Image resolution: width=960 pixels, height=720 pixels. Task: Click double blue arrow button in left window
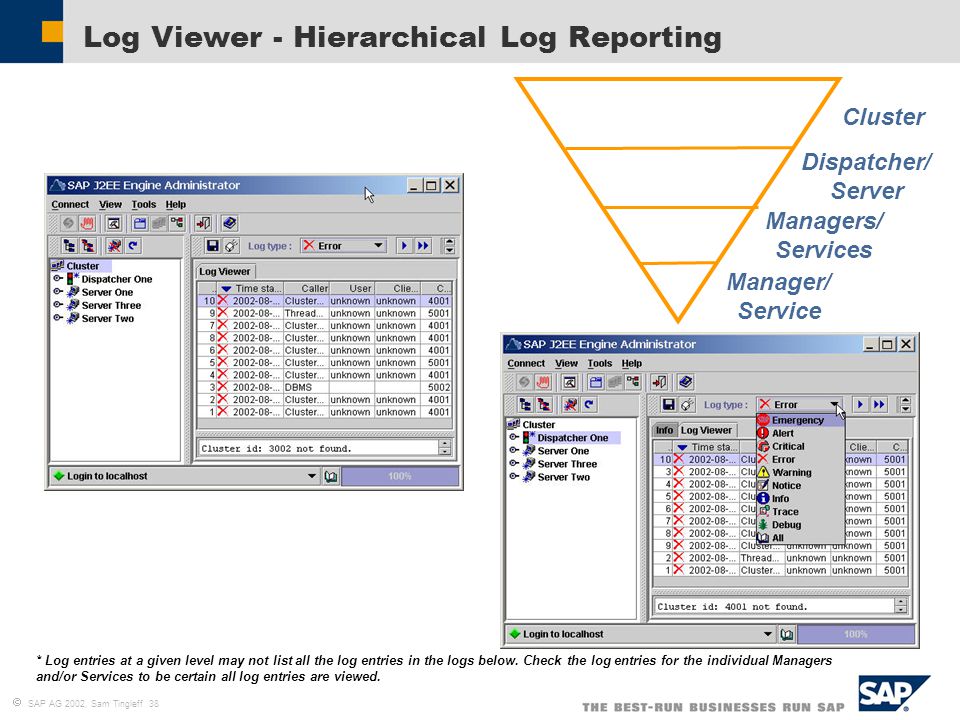click(x=423, y=246)
